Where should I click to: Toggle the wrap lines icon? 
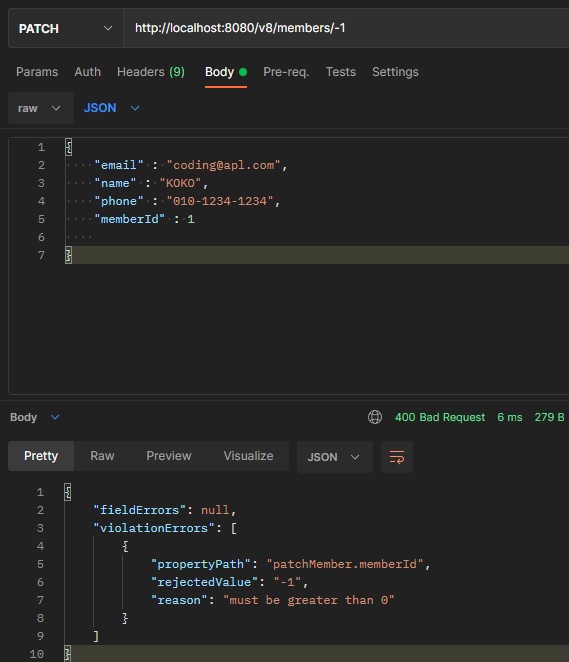[x=397, y=457]
